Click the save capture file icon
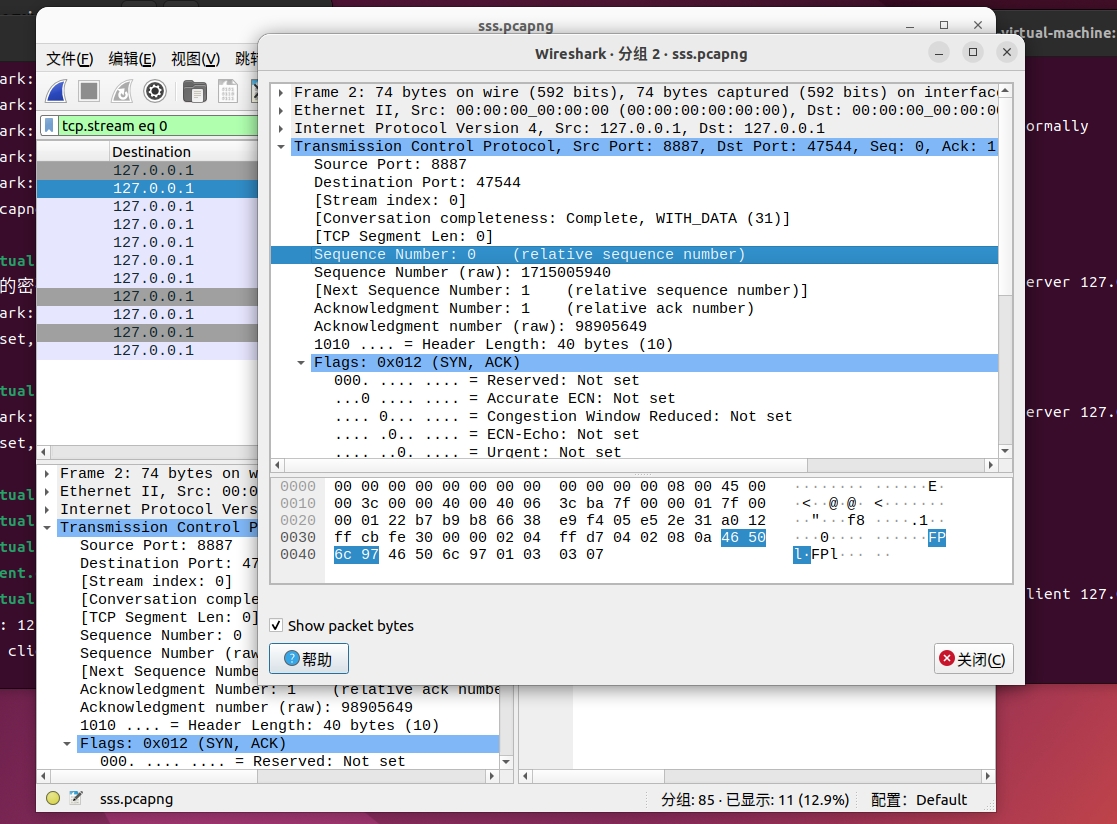Image resolution: width=1117 pixels, height=824 pixels. (x=227, y=91)
